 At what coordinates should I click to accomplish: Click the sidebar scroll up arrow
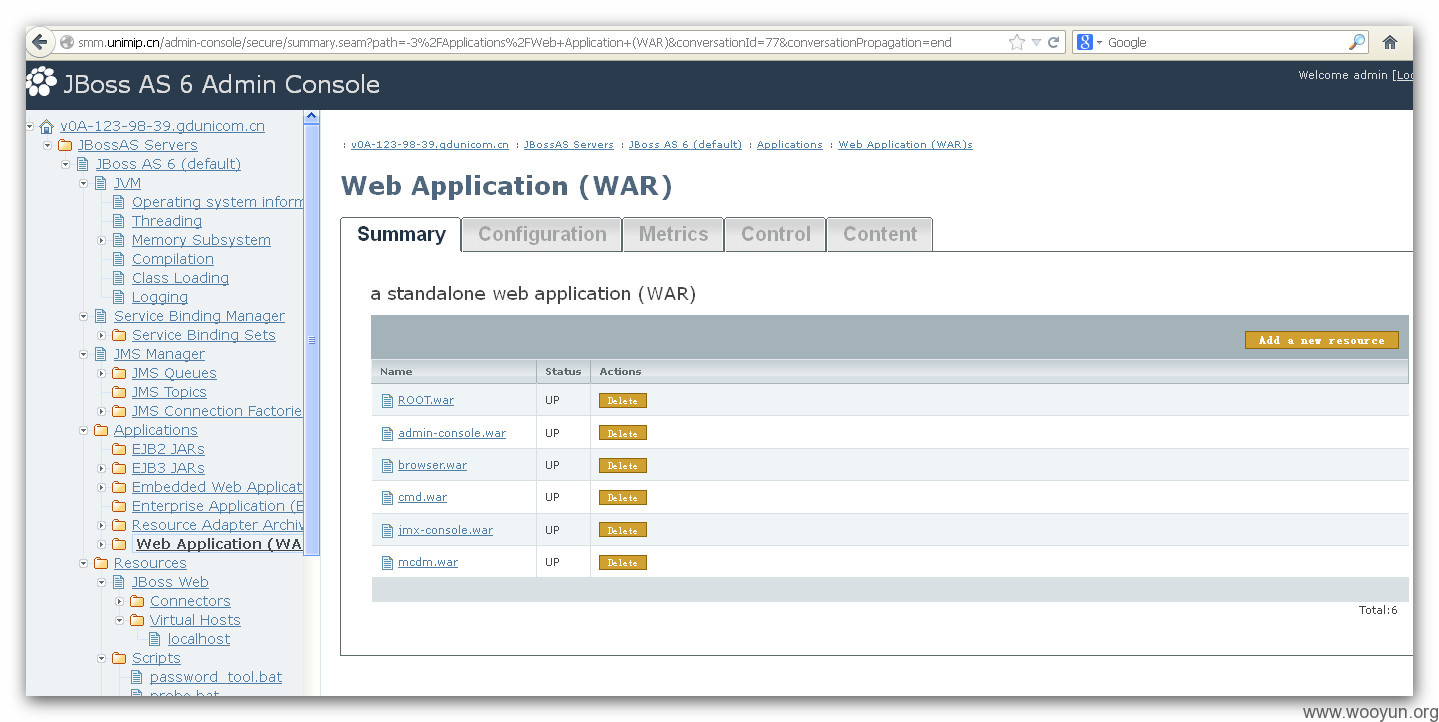(x=311, y=117)
